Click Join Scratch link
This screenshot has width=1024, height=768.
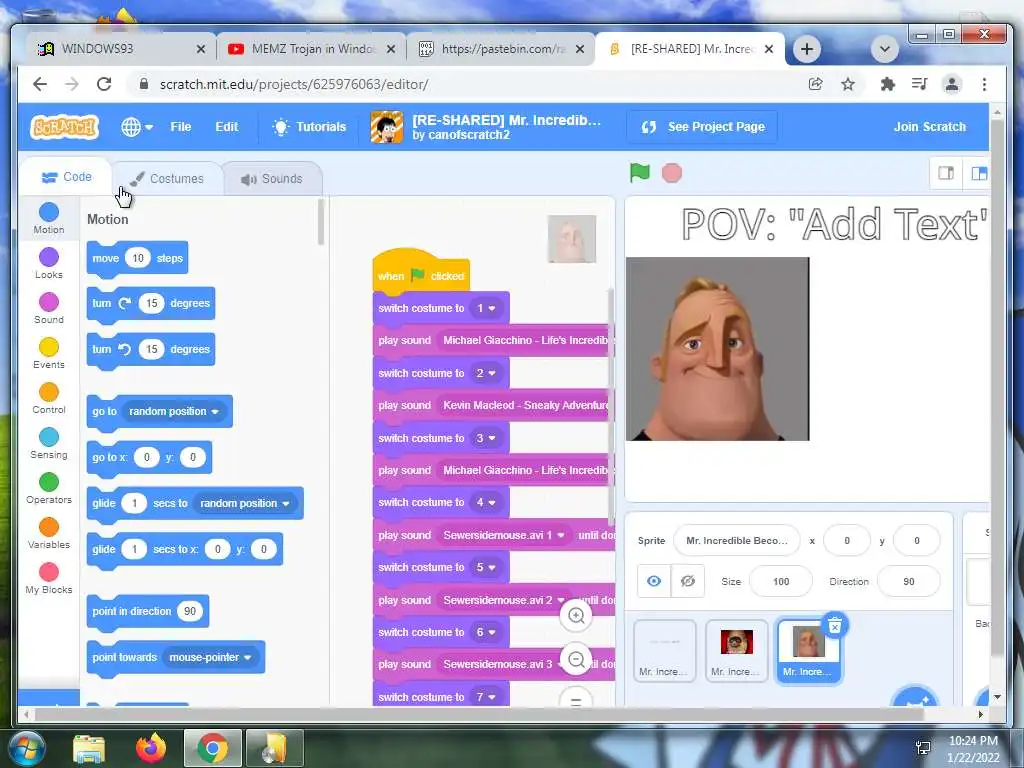pos(929,127)
